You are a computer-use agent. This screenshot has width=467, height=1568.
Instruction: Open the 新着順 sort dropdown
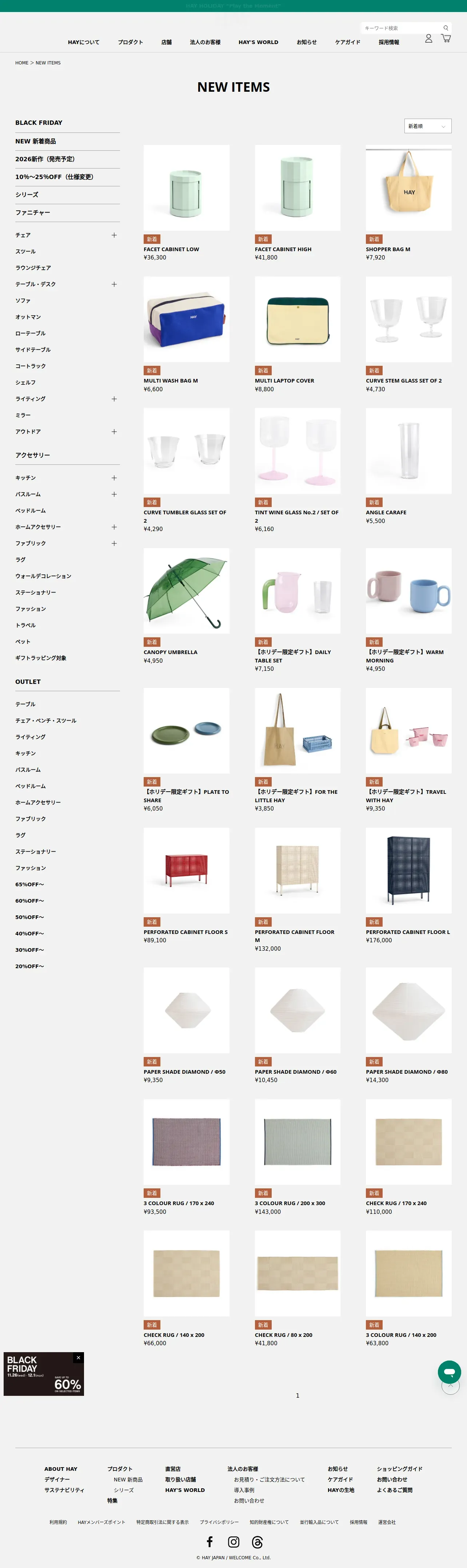[x=427, y=126]
